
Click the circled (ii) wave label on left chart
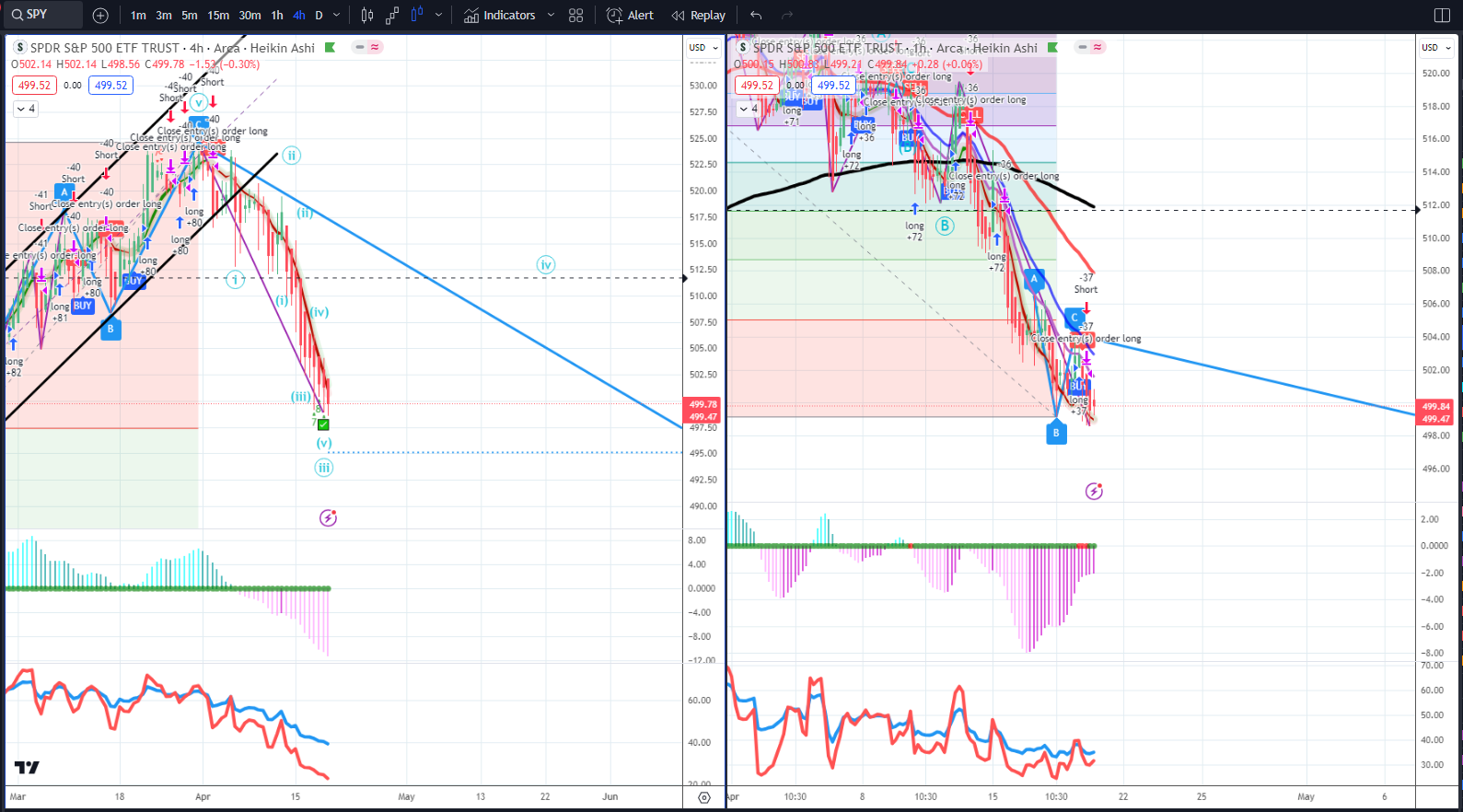click(x=291, y=155)
